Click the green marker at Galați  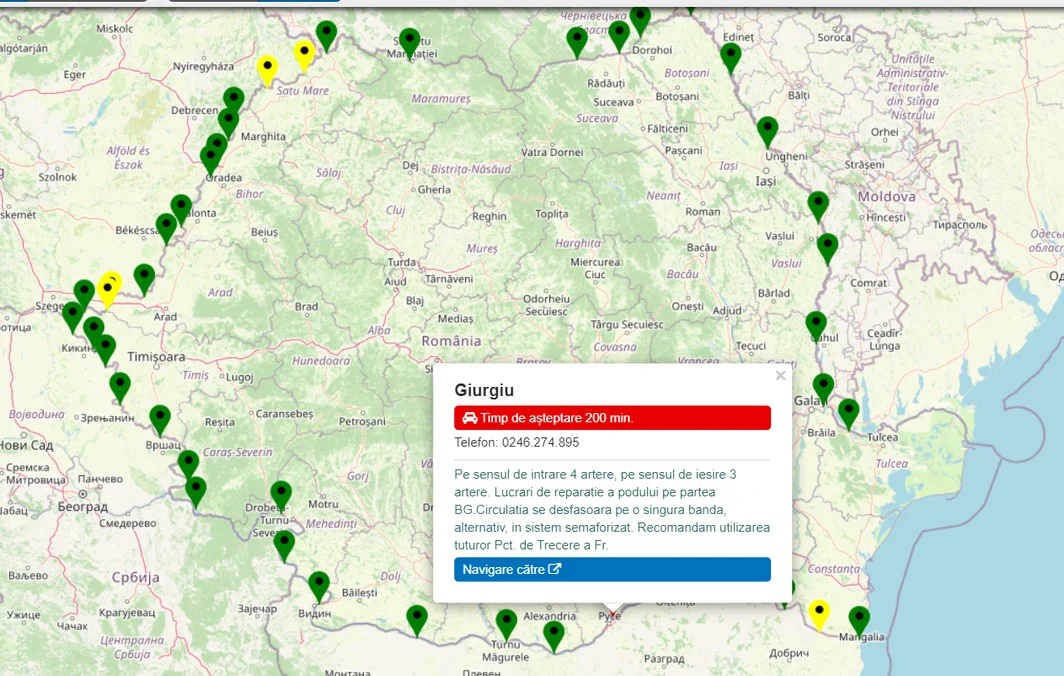823,390
